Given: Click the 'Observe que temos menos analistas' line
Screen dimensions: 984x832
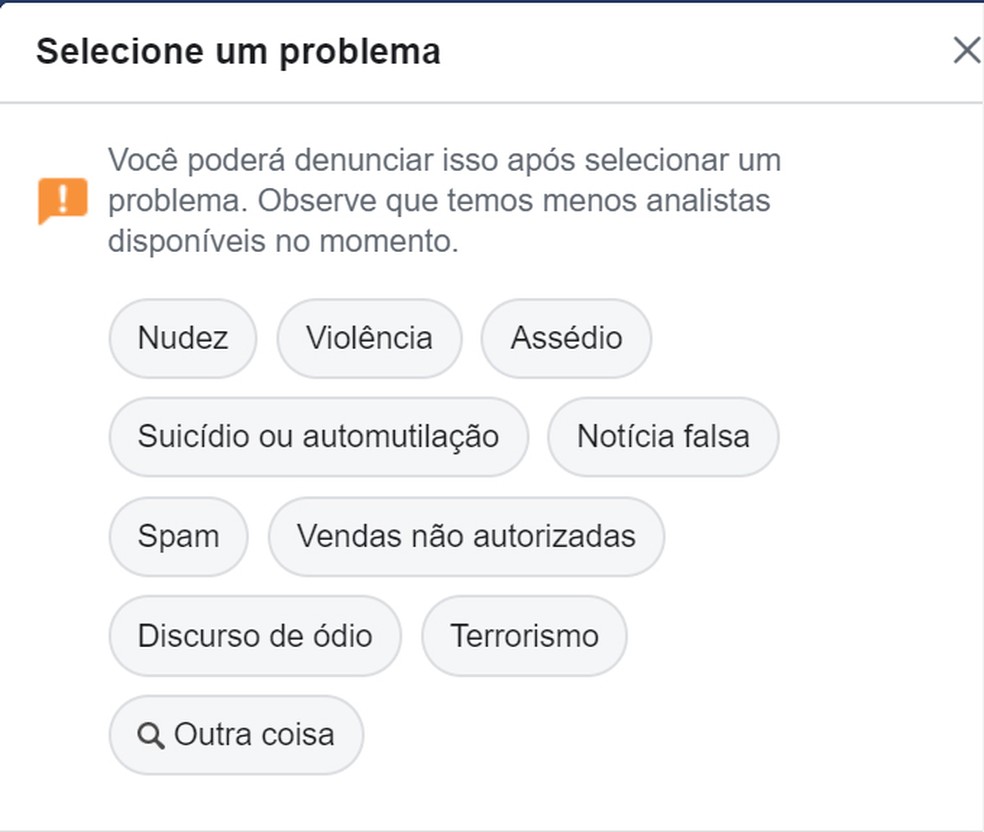Looking at the screenshot, I should [x=514, y=201].
